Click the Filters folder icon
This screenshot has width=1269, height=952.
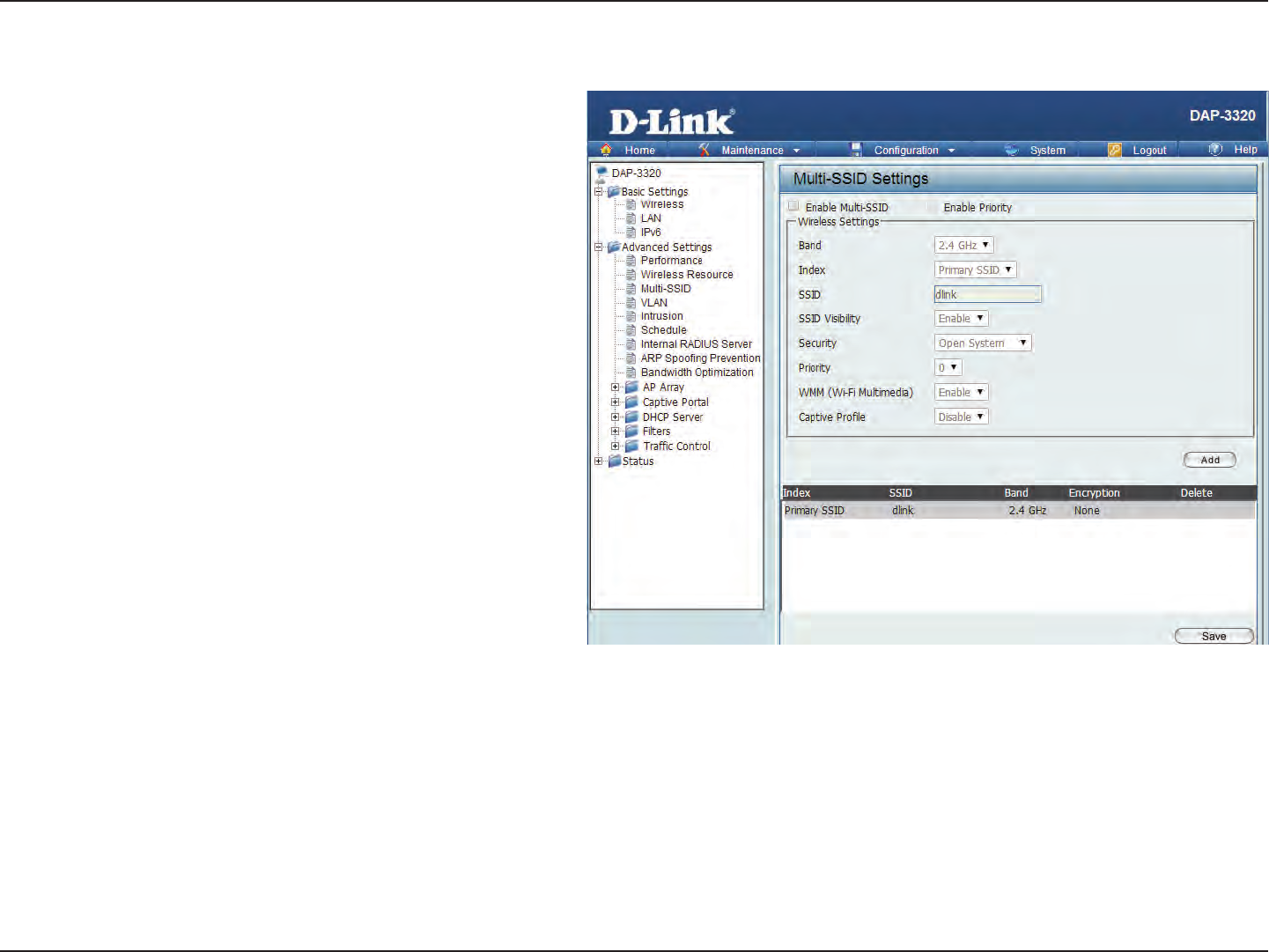click(x=631, y=432)
